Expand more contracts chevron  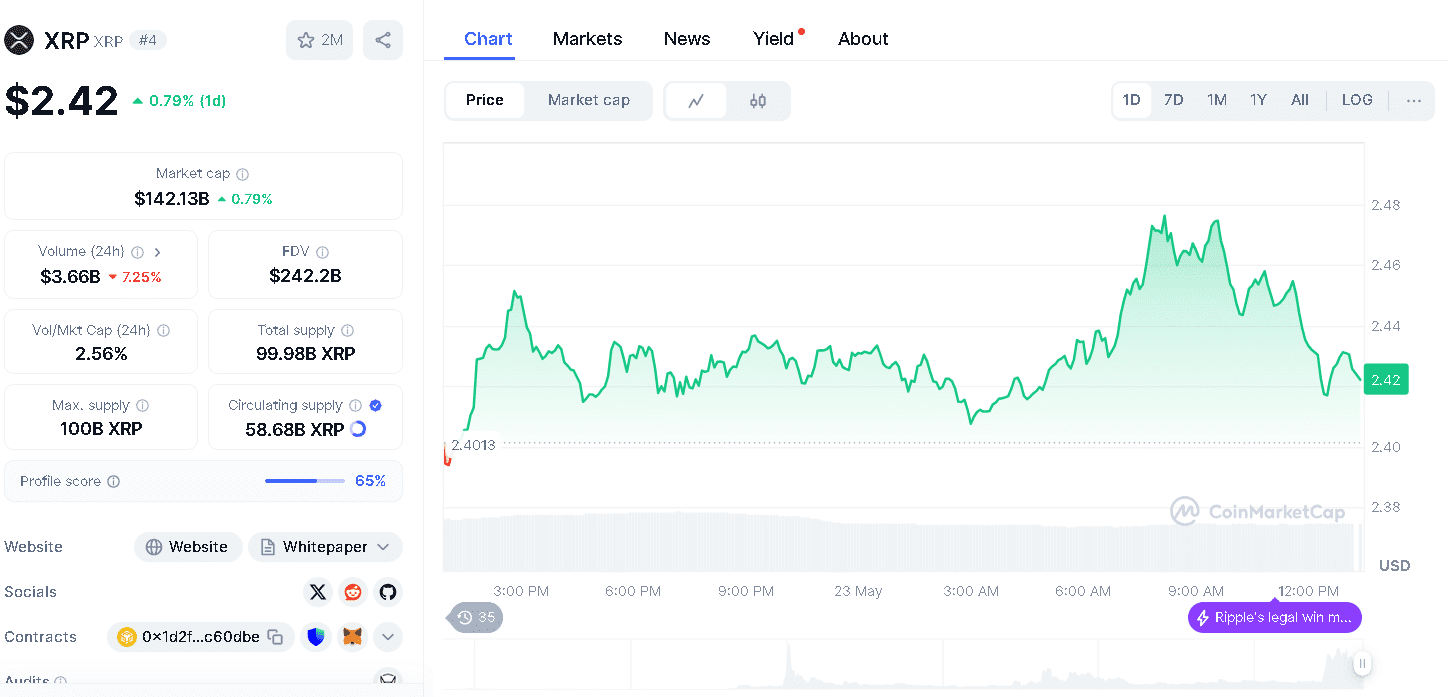(388, 637)
